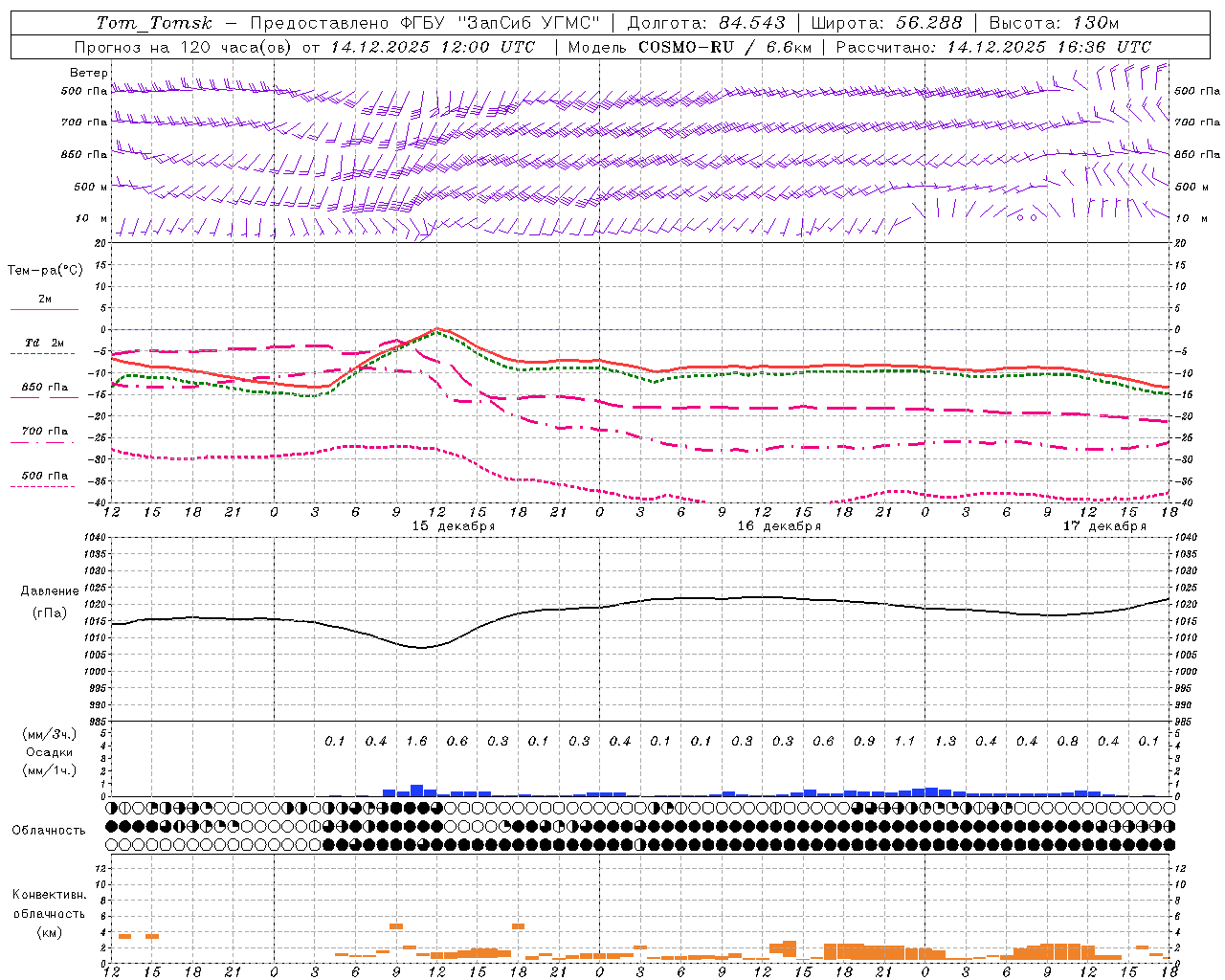Click the 'Осадки' precipitation label
The width and height of the screenshot is (1225, 980).
pyautogui.click(x=50, y=752)
